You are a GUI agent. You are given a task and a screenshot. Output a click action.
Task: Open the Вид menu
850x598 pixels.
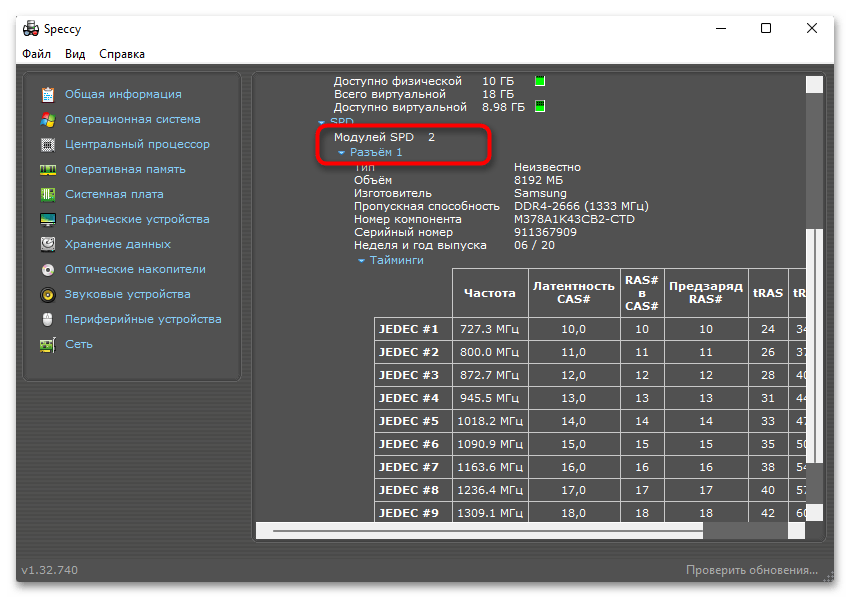tap(75, 54)
